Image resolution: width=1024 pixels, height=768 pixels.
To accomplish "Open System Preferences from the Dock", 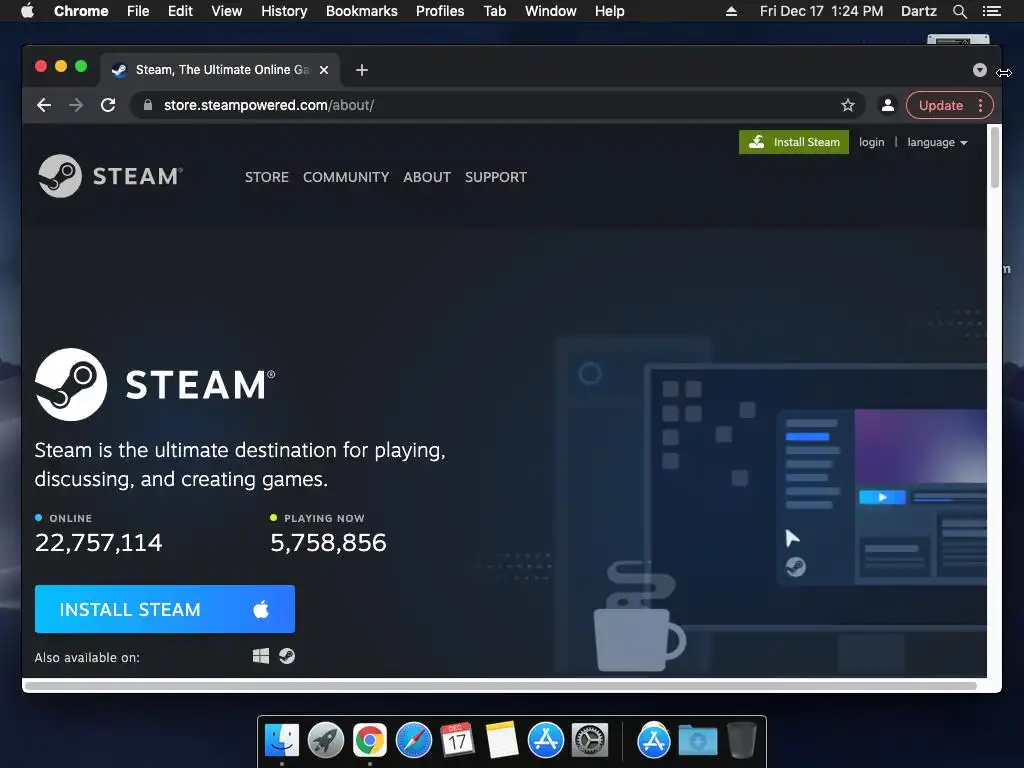I will pos(590,741).
